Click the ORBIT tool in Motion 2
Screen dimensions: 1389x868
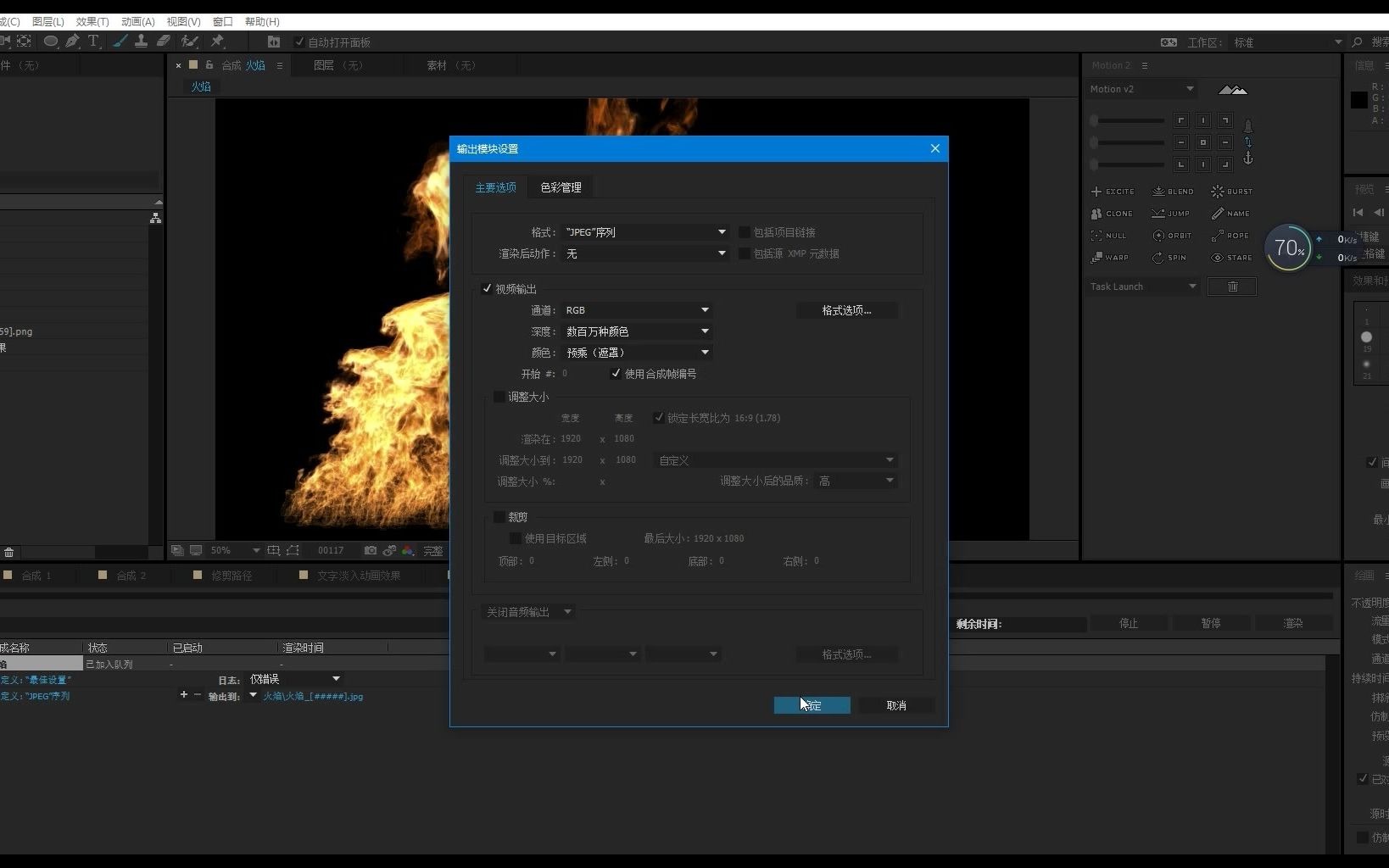[1172, 236]
